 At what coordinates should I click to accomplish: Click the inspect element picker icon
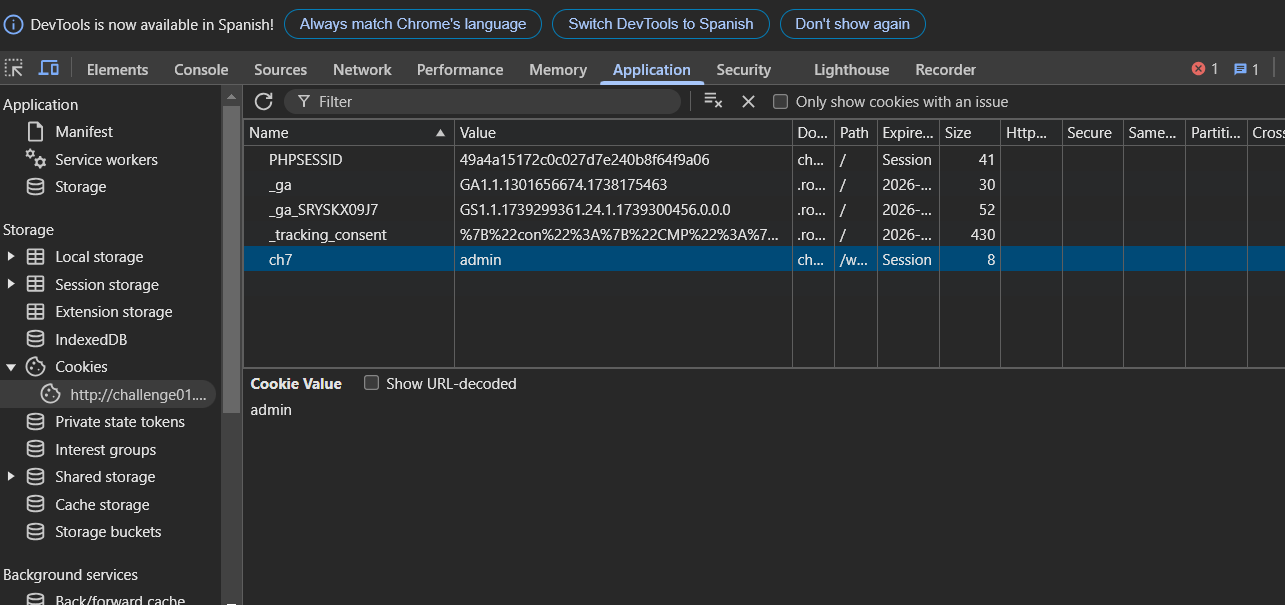pyautogui.click(x=14, y=69)
